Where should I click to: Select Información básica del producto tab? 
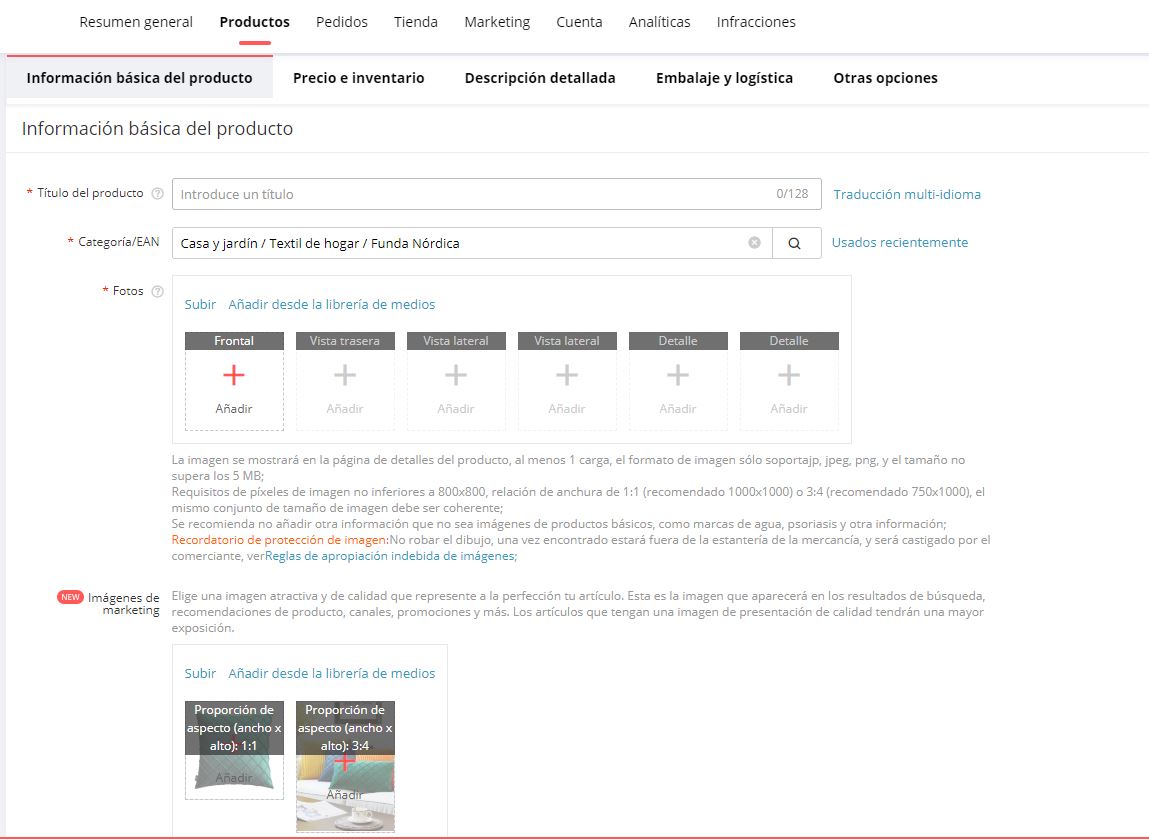139,78
